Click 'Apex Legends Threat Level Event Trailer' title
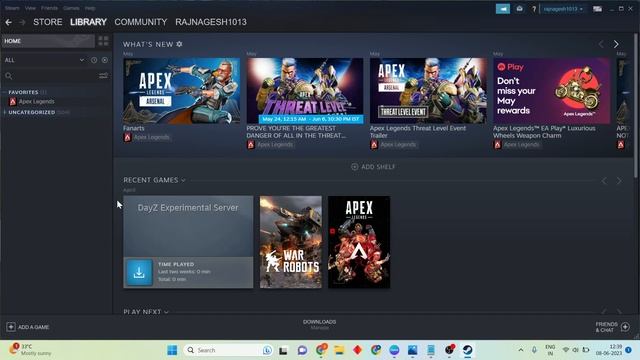Screen dimensions: 640x360 [x=418, y=132]
